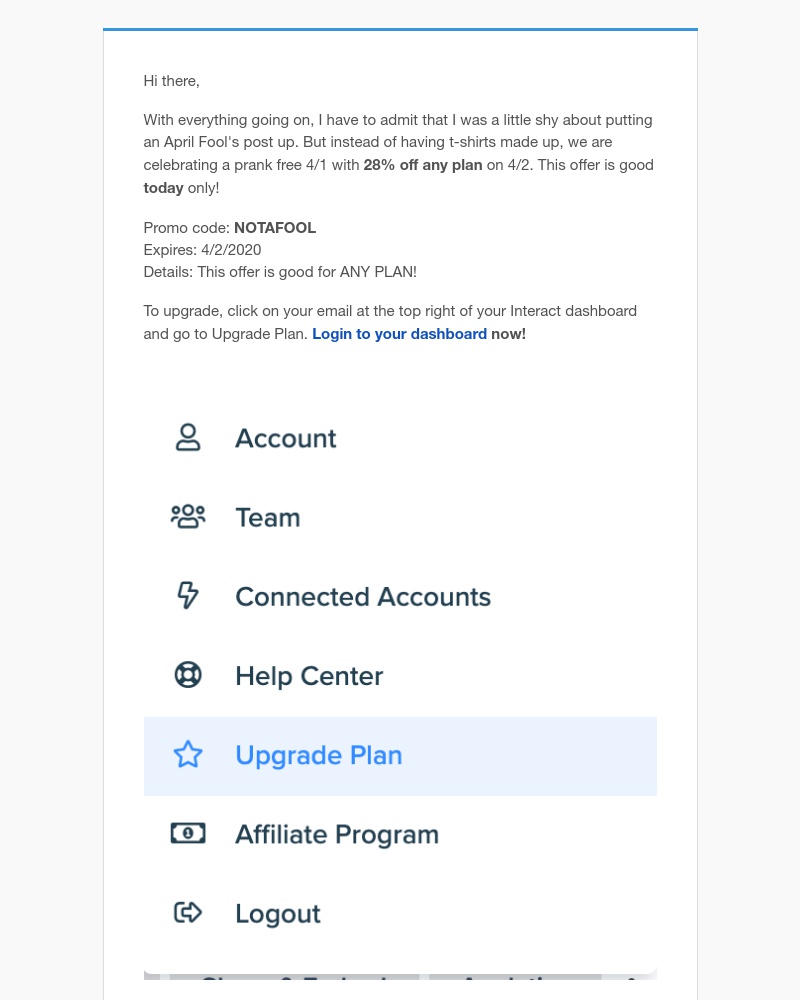800x1000 pixels.
Task: Click the bold '28% off any plan' text
Action: (x=423, y=165)
